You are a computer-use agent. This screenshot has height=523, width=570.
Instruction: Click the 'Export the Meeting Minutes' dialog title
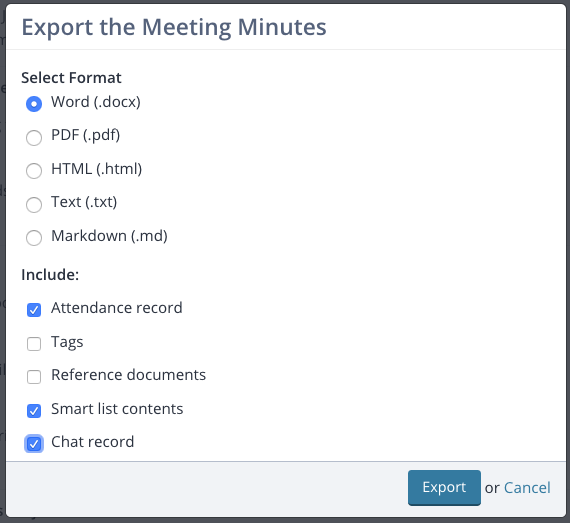(x=174, y=28)
